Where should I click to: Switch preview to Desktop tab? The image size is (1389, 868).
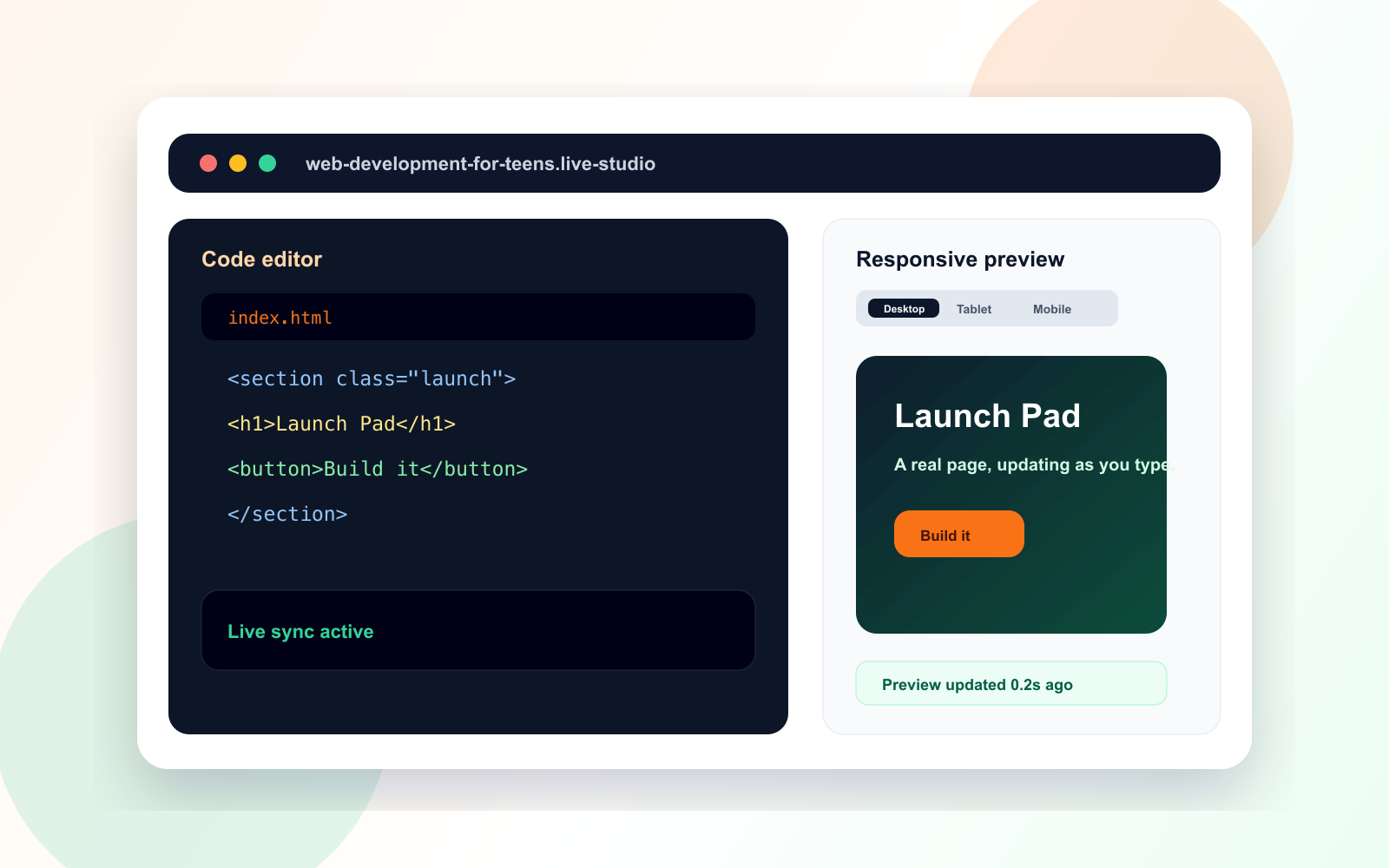tap(904, 309)
